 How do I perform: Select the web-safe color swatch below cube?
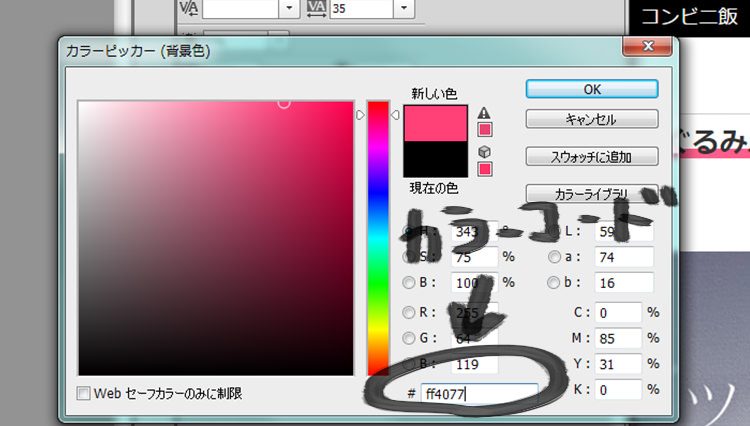(485, 169)
